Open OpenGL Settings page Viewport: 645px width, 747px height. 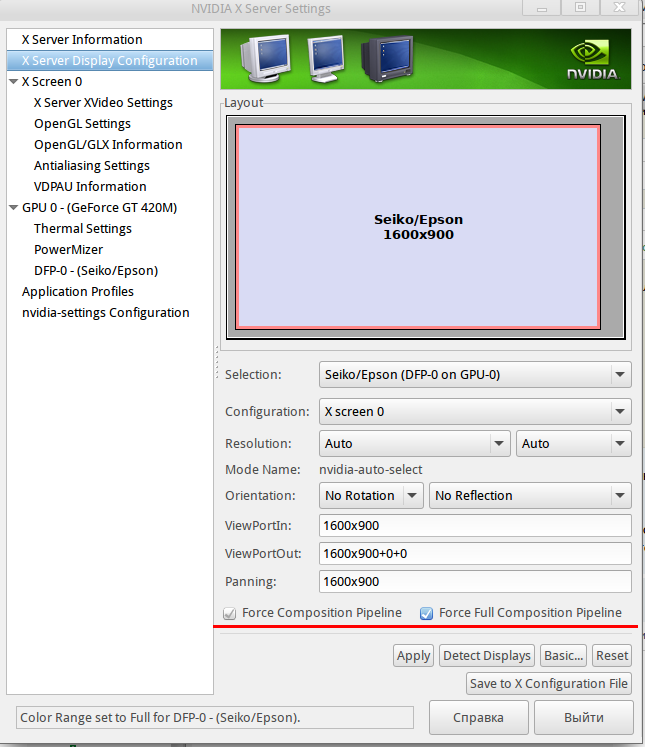tap(82, 124)
